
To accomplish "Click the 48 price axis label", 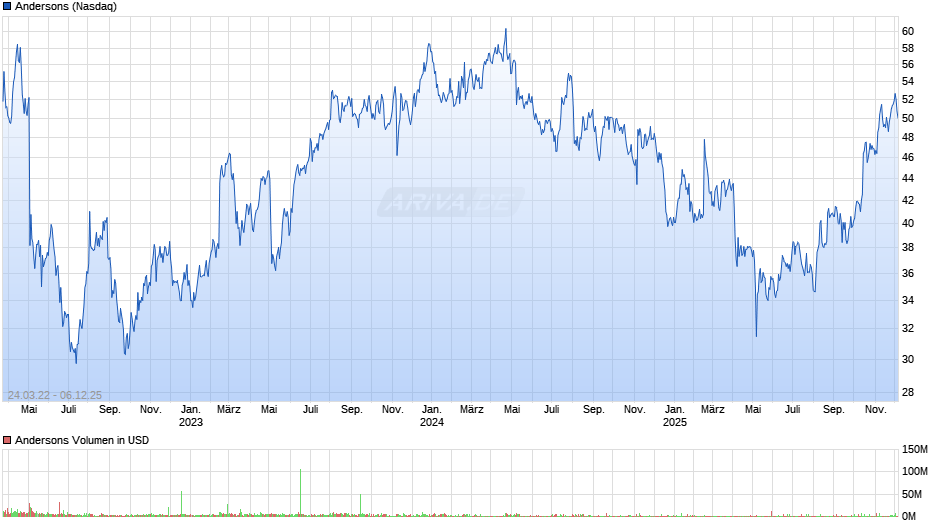I will coord(908,137).
